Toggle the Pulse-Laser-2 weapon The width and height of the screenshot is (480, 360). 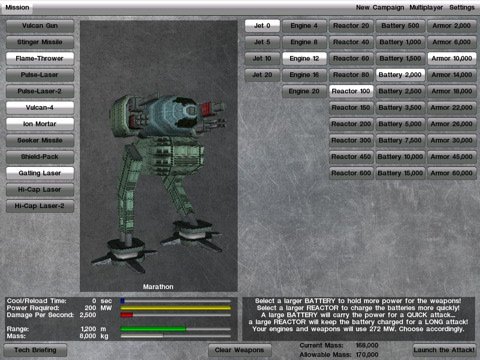pyautogui.click(x=40, y=91)
